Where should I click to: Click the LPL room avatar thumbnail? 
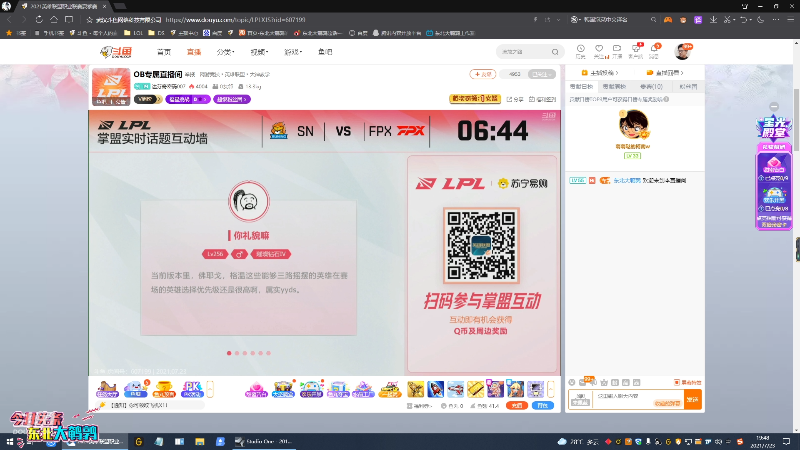[x=111, y=87]
